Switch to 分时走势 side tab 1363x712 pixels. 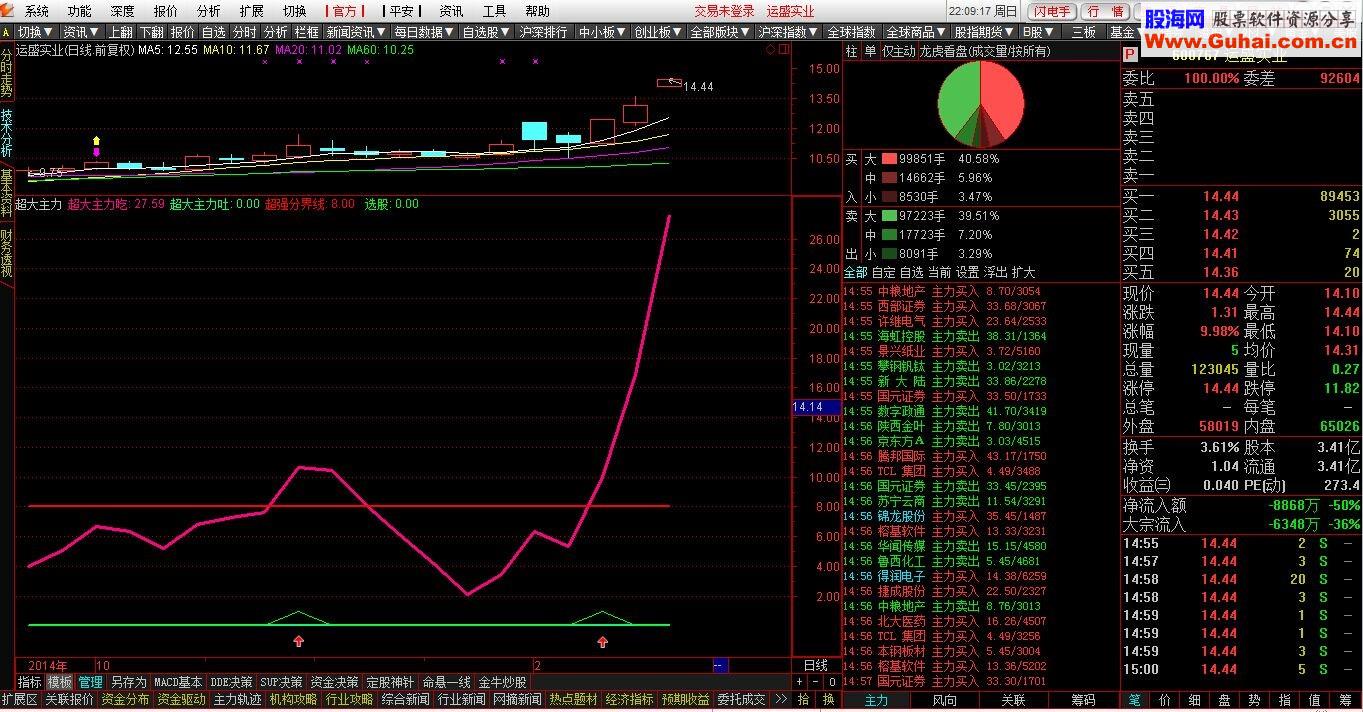tap(7, 71)
